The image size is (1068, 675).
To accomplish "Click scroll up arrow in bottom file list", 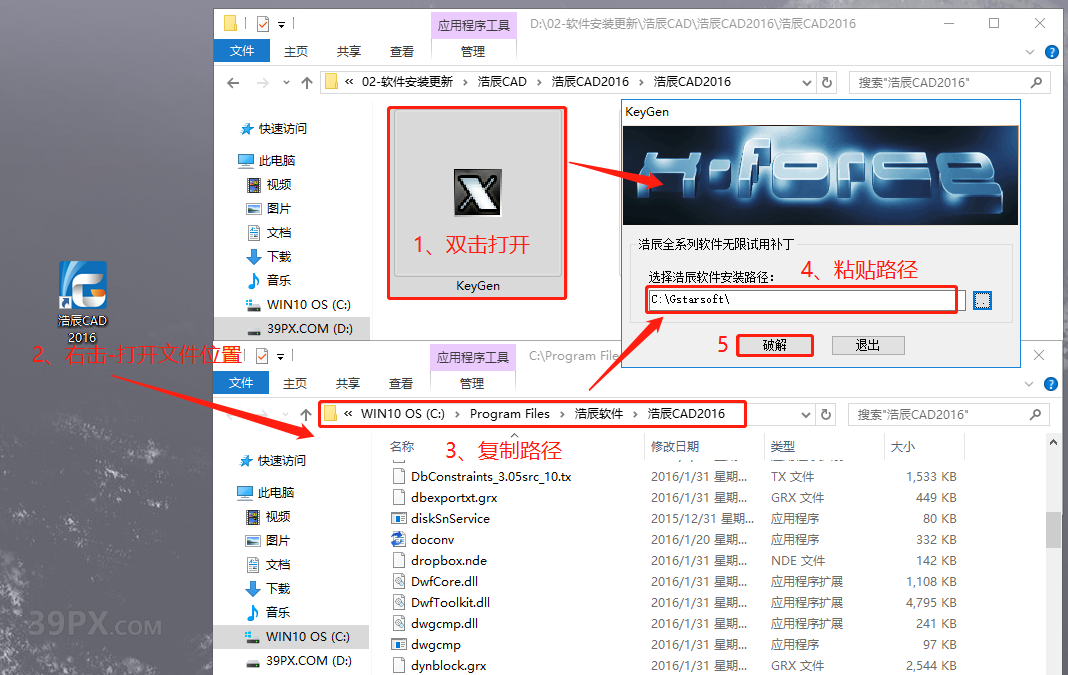I will 1053,443.
